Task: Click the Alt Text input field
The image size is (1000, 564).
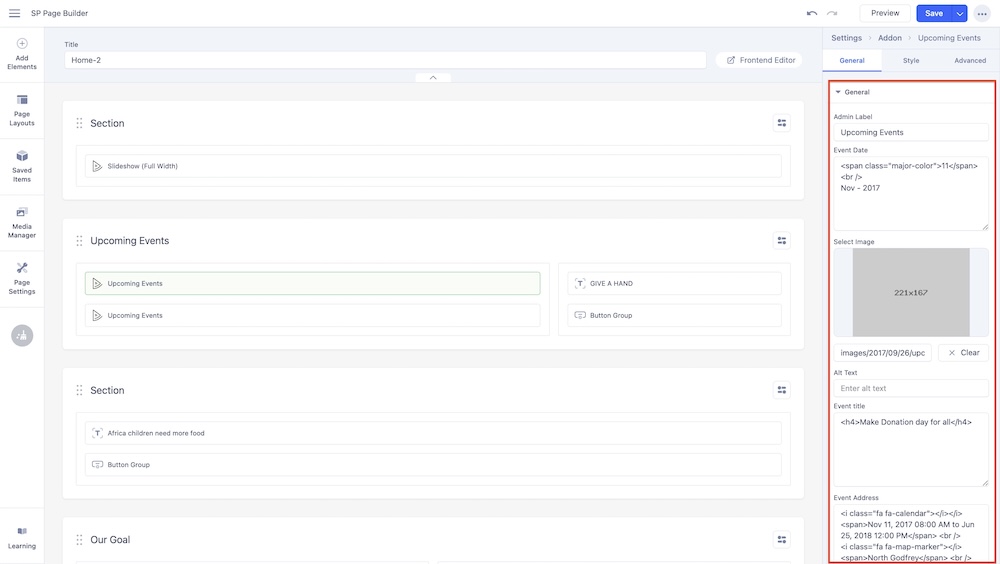Action: point(911,388)
